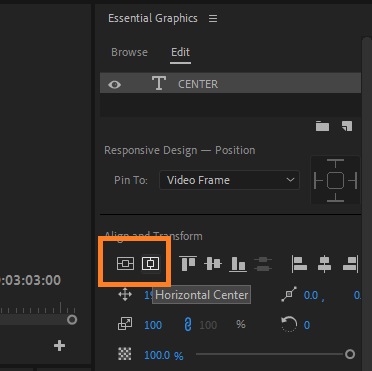
Task: Click the Responsive Design — Position heading
Action: tap(180, 150)
